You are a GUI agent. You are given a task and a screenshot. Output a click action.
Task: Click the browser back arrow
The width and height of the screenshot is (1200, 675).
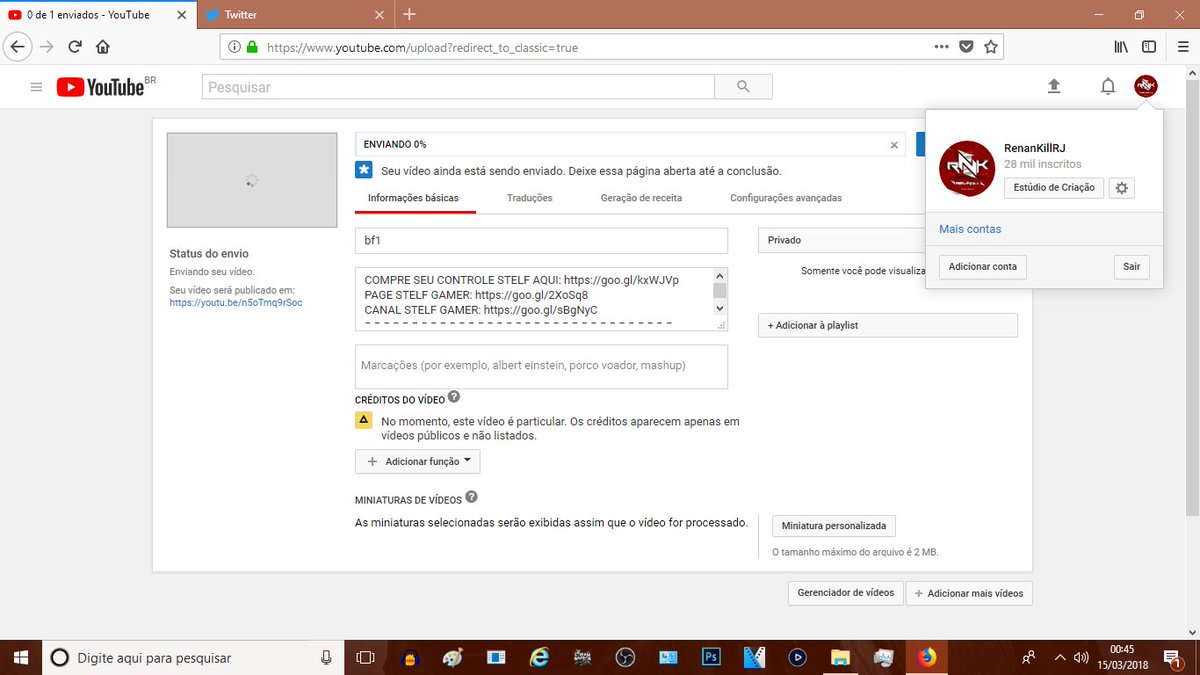coord(18,47)
